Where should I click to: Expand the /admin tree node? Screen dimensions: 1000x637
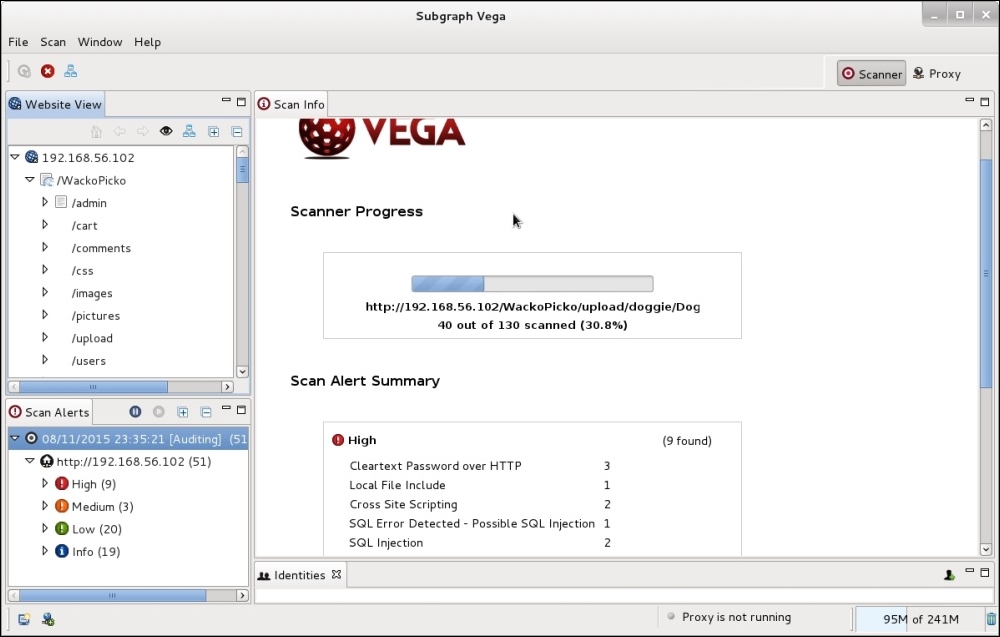click(45, 202)
